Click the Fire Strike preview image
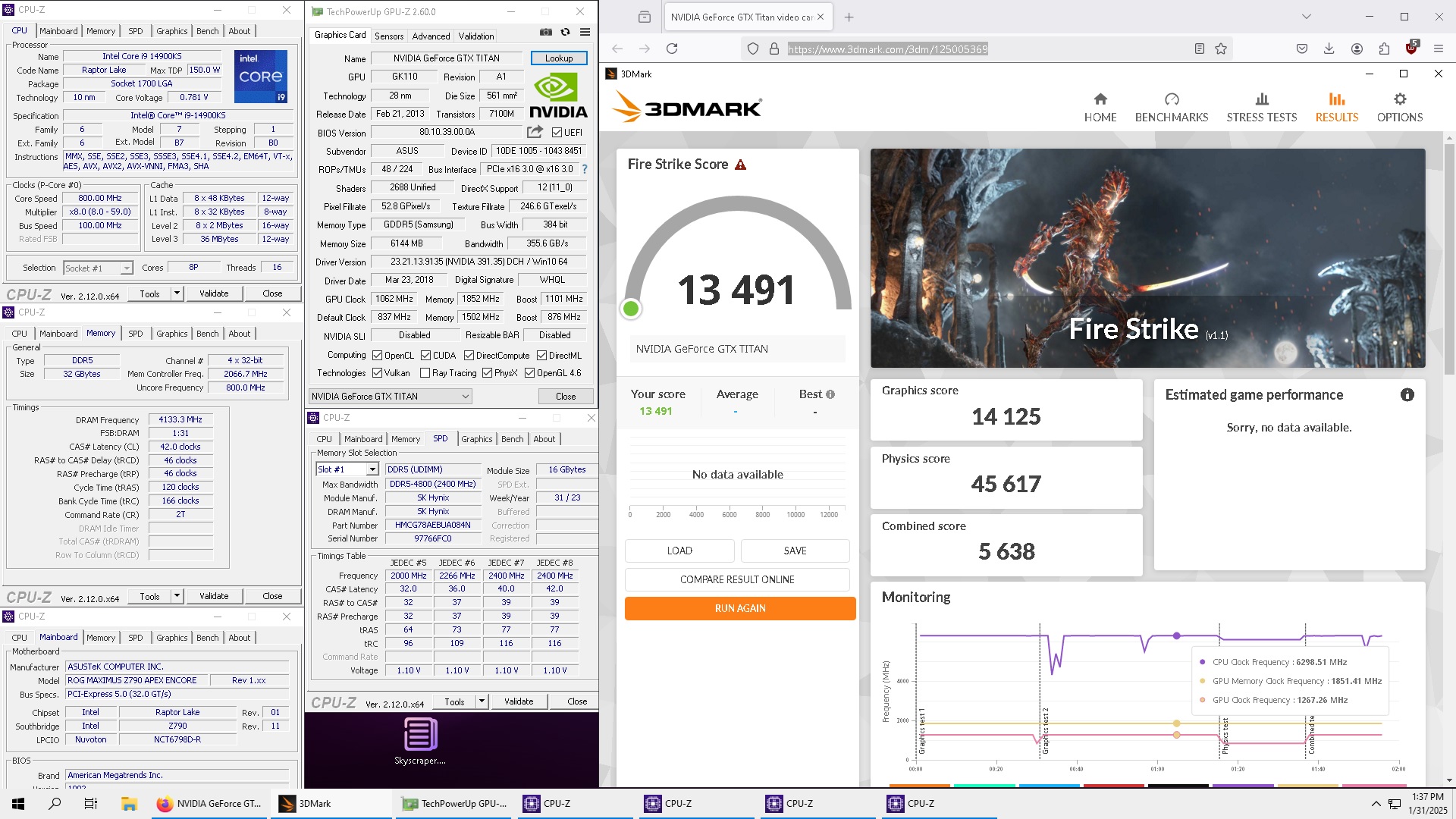This screenshot has height=819, width=1456. click(x=1148, y=258)
